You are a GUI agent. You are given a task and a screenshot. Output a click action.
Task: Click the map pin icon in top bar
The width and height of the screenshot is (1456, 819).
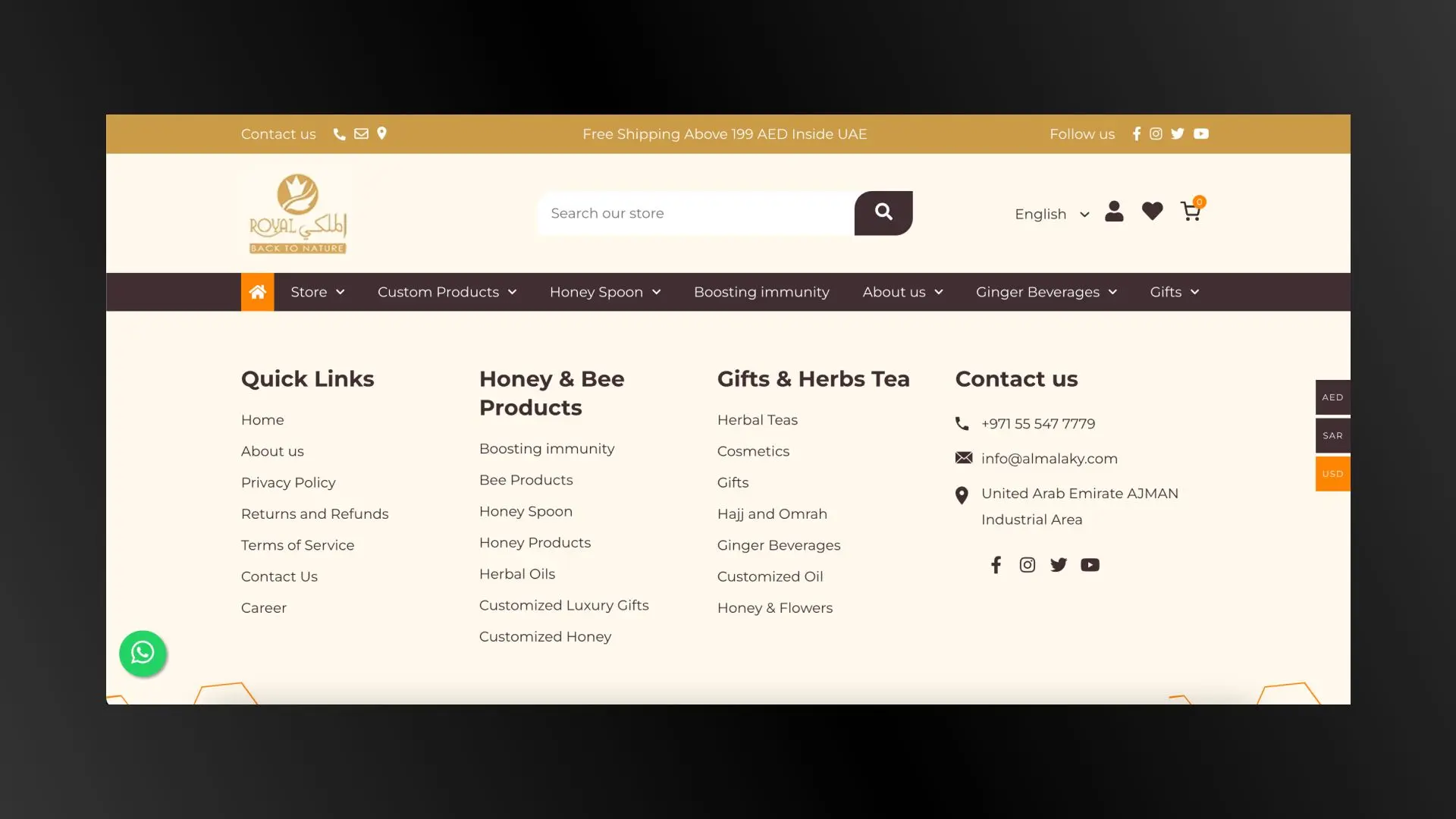382,133
